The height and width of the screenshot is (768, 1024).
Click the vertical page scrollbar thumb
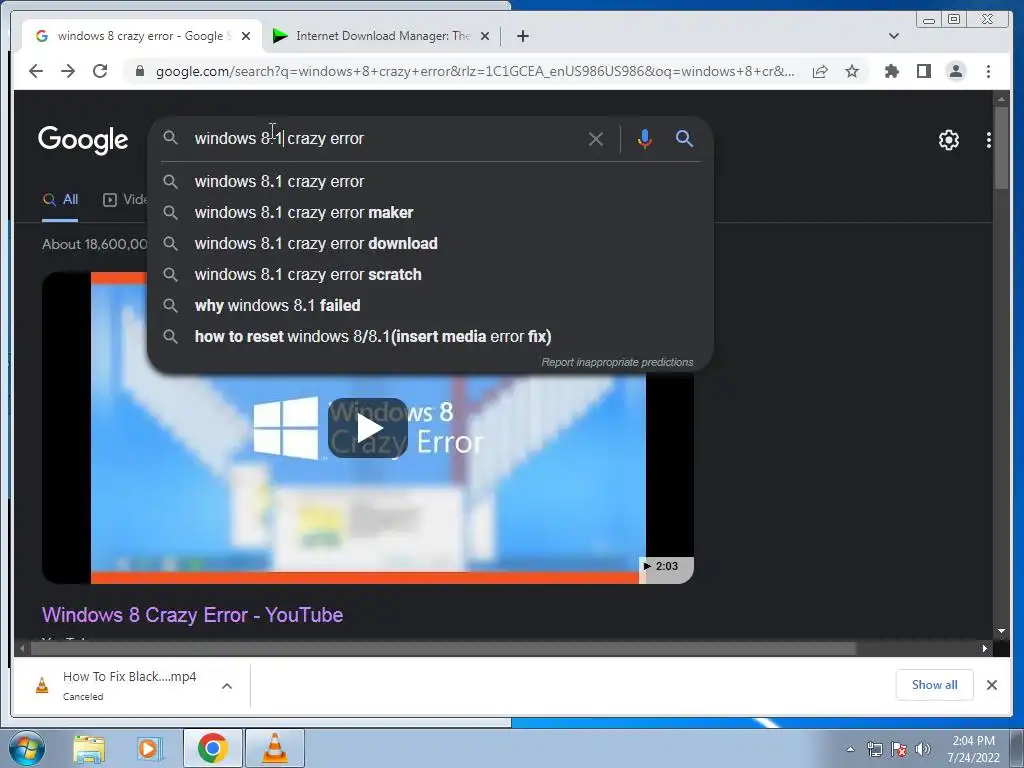point(1001,148)
